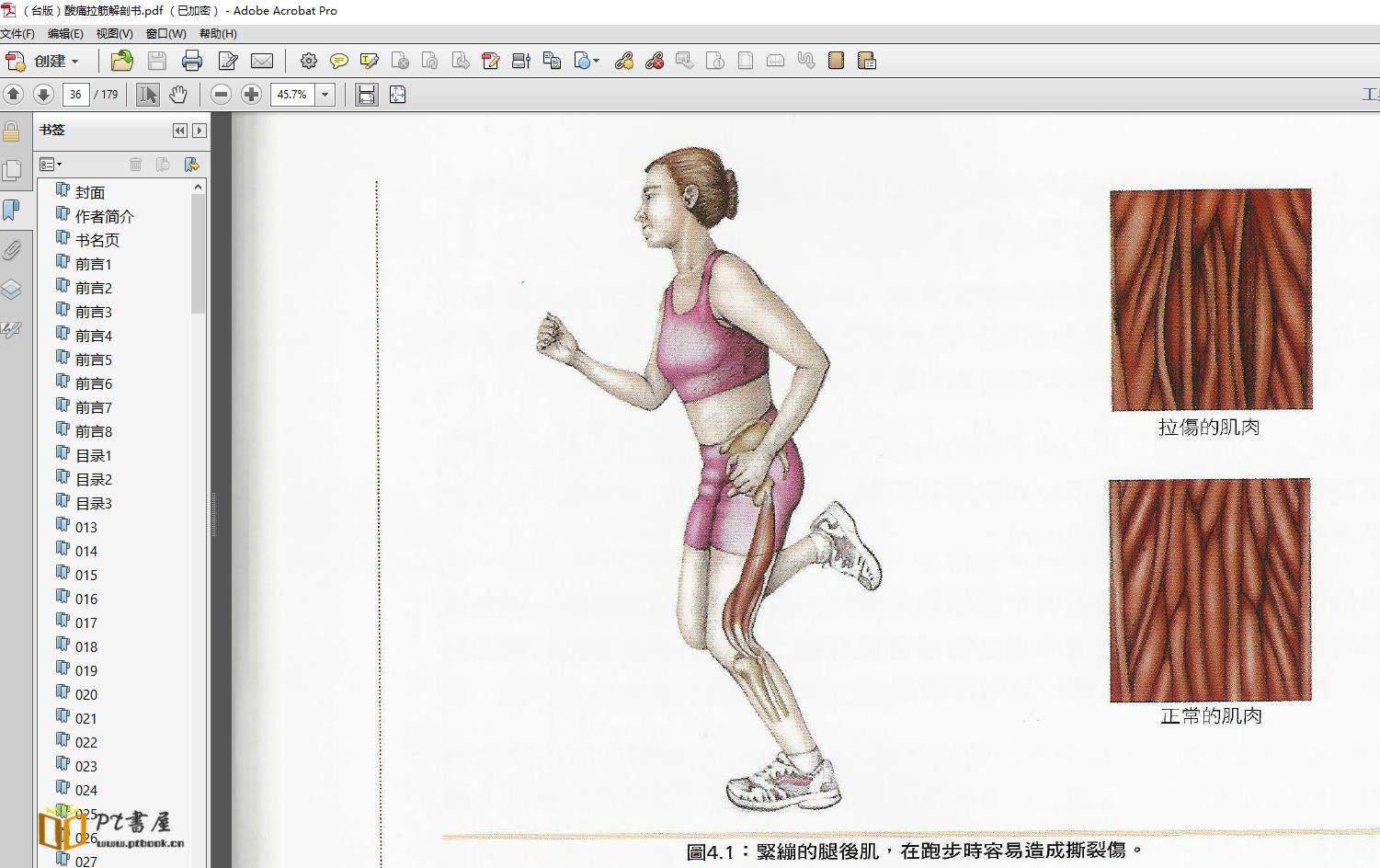The height and width of the screenshot is (868, 1380).
Task: Activate the Hand pan tool
Action: pyautogui.click(x=178, y=95)
